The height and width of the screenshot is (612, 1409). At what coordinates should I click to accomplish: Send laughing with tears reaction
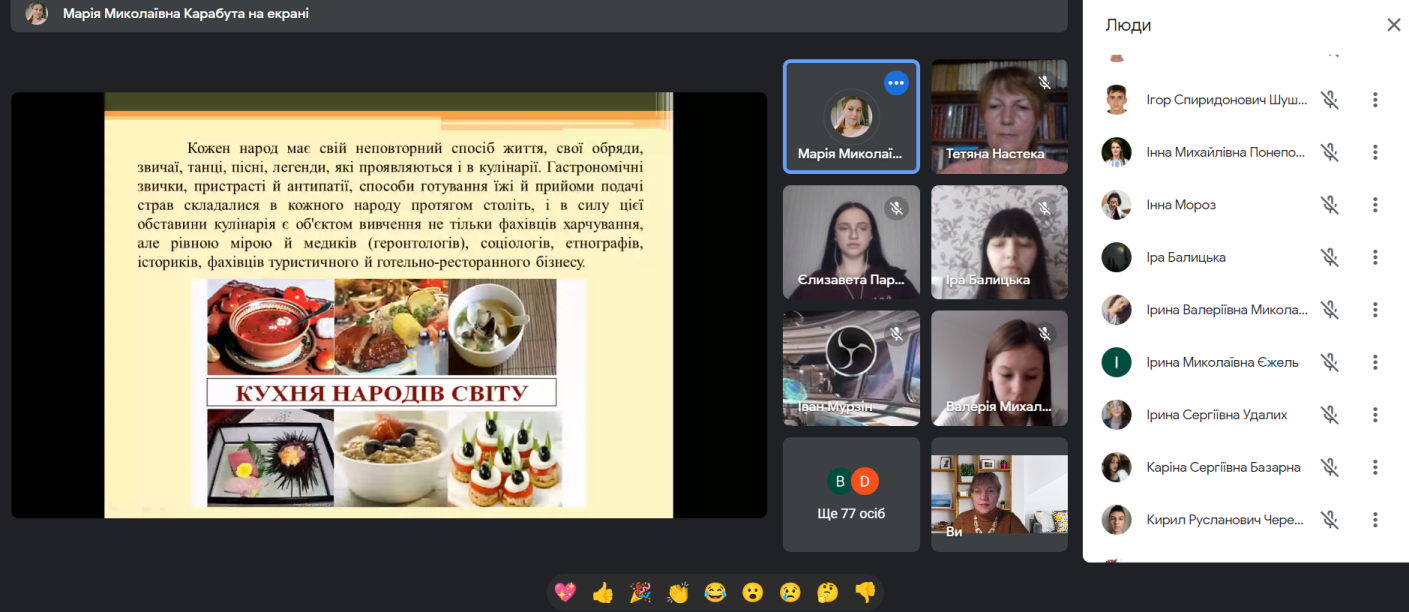[x=715, y=592]
